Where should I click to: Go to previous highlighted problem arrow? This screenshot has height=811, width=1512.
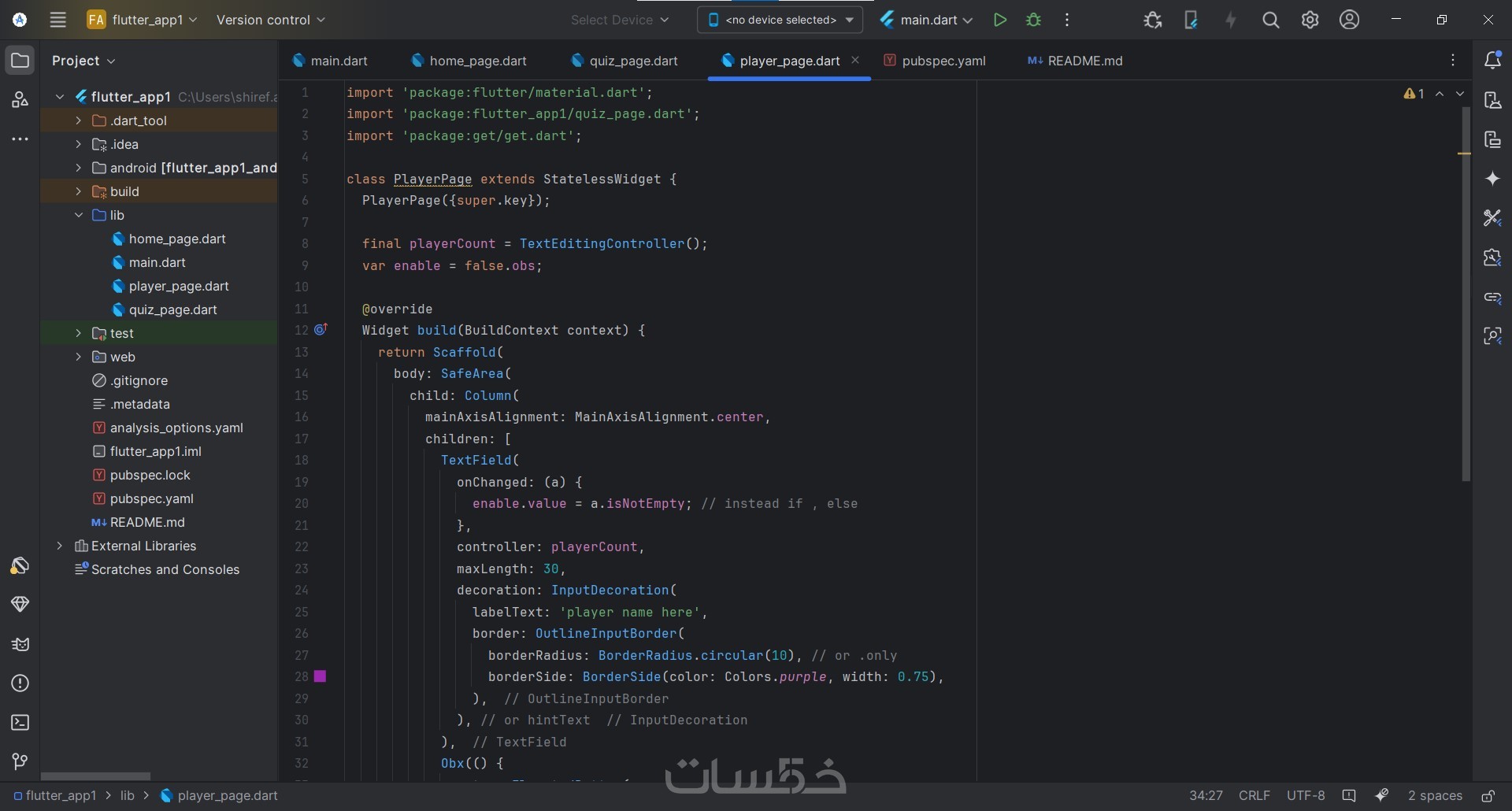[1440, 94]
